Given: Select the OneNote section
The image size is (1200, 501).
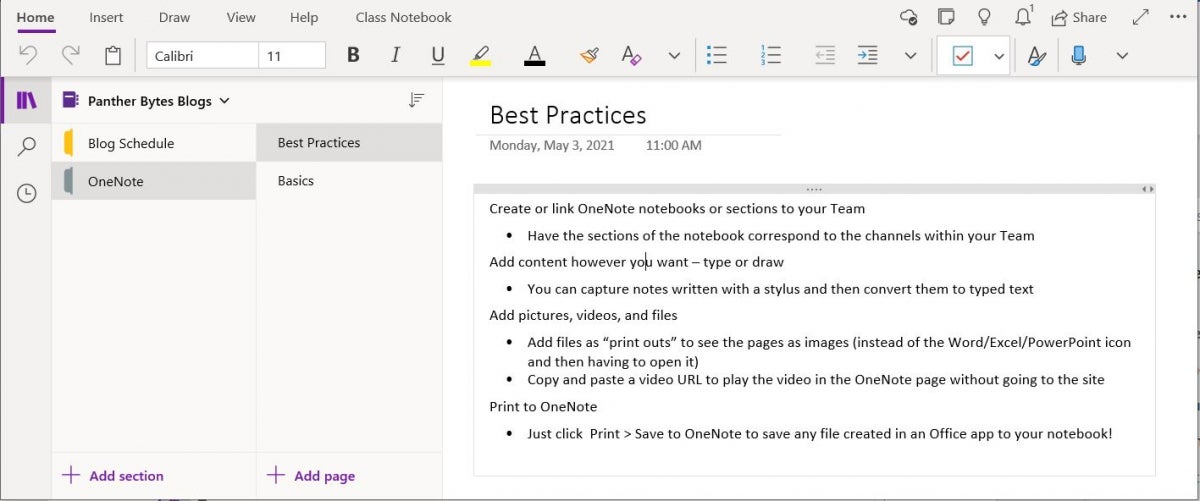Looking at the screenshot, I should [154, 181].
